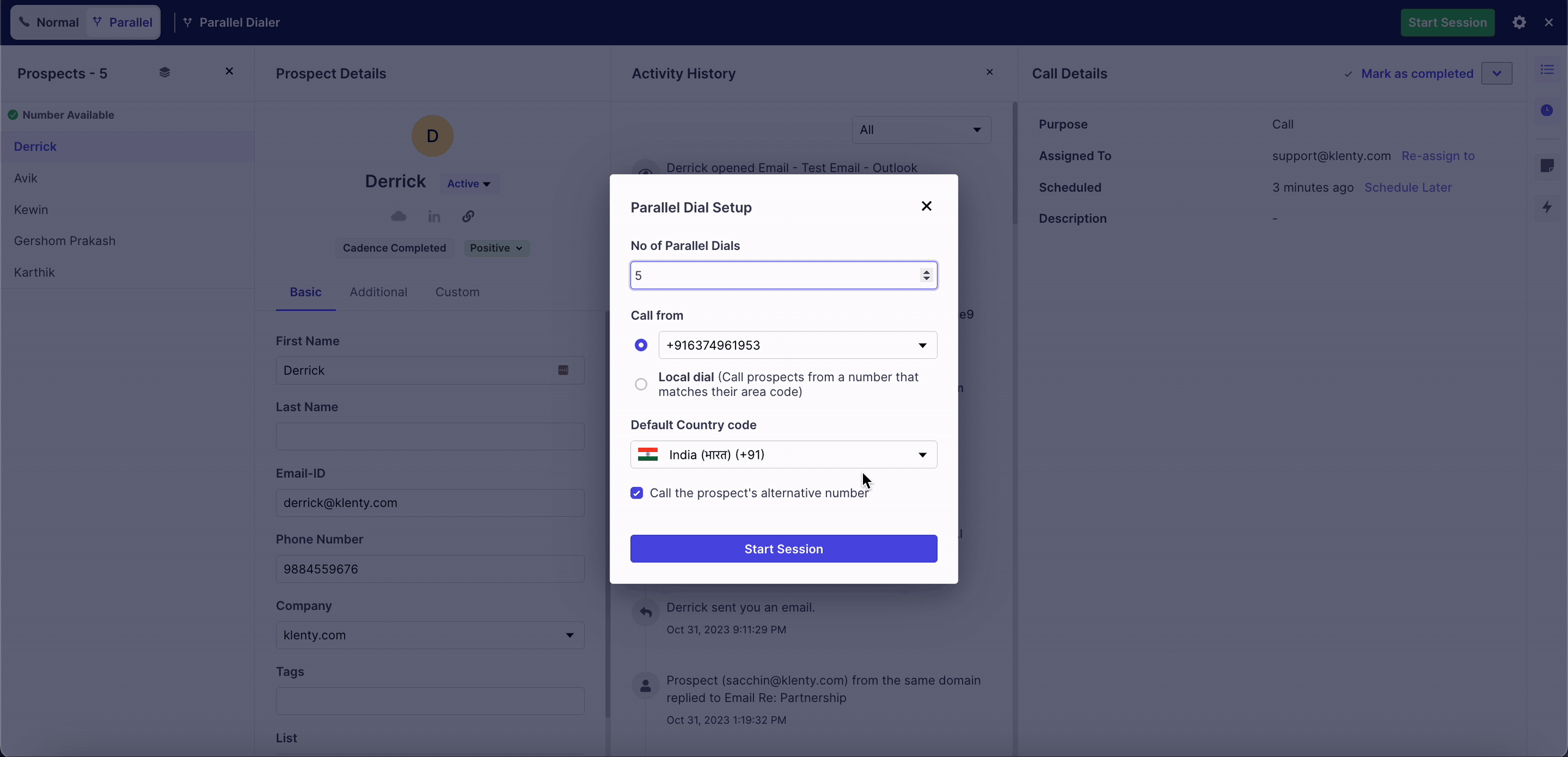Click the list icon in right sidebar

point(1547,70)
